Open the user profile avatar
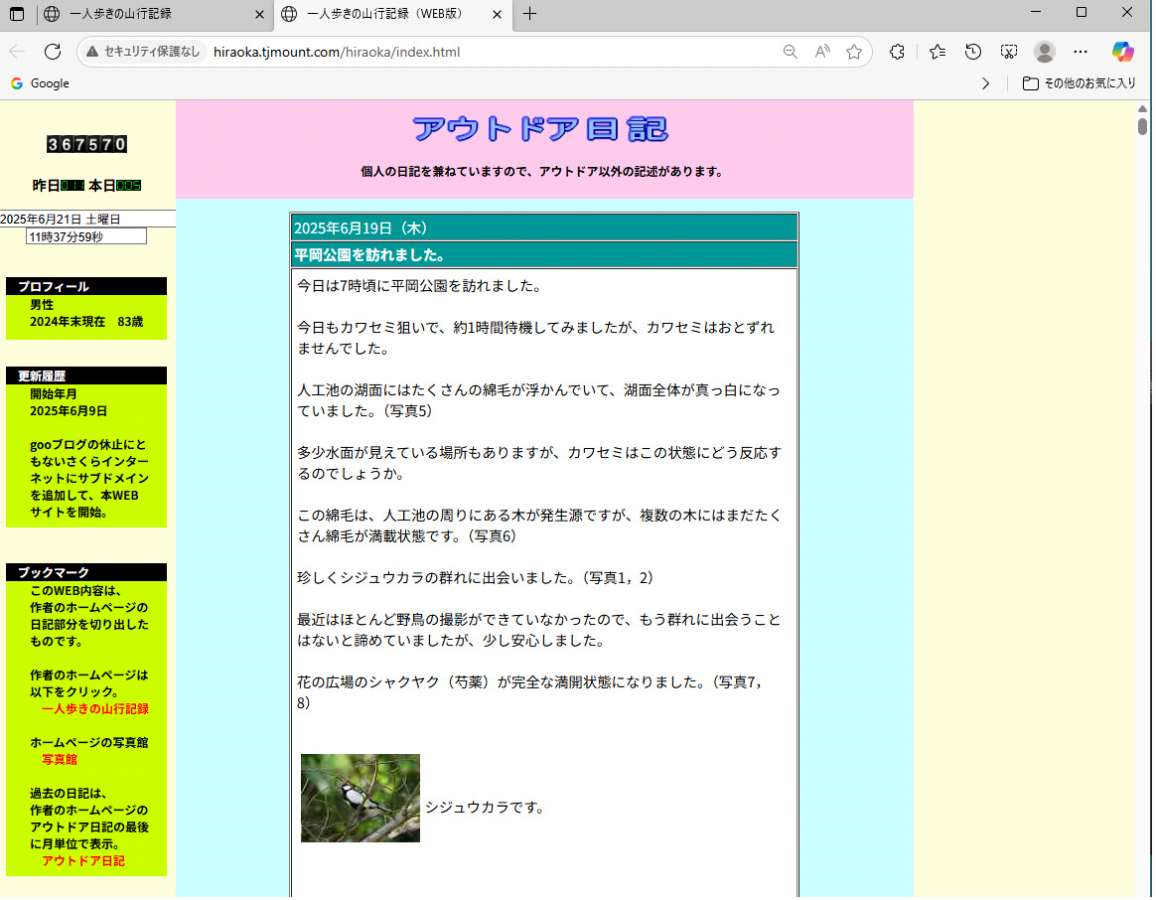This screenshot has height=900, width=1156. pos(1044,52)
